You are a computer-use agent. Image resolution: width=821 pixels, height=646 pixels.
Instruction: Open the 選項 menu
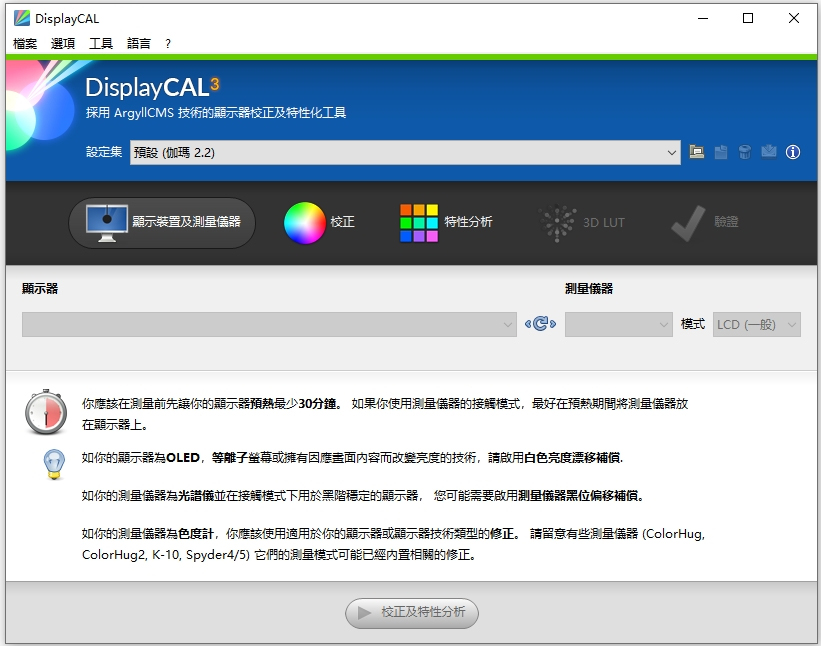(63, 43)
